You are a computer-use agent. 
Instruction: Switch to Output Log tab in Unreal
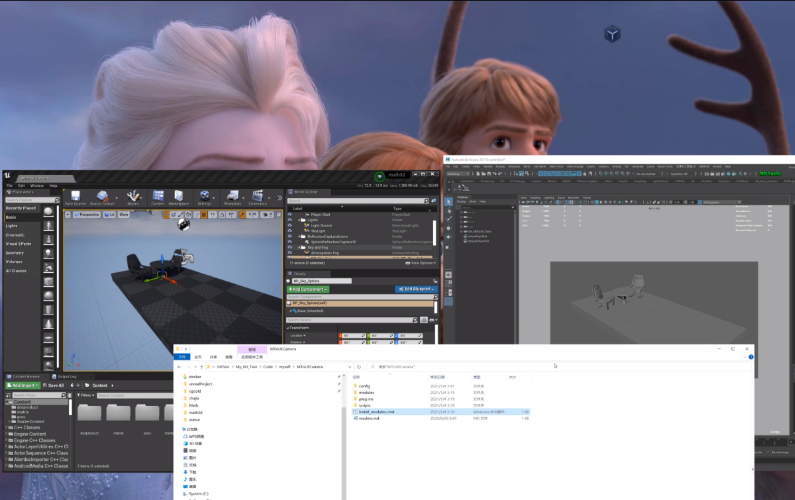tap(64, 377)
